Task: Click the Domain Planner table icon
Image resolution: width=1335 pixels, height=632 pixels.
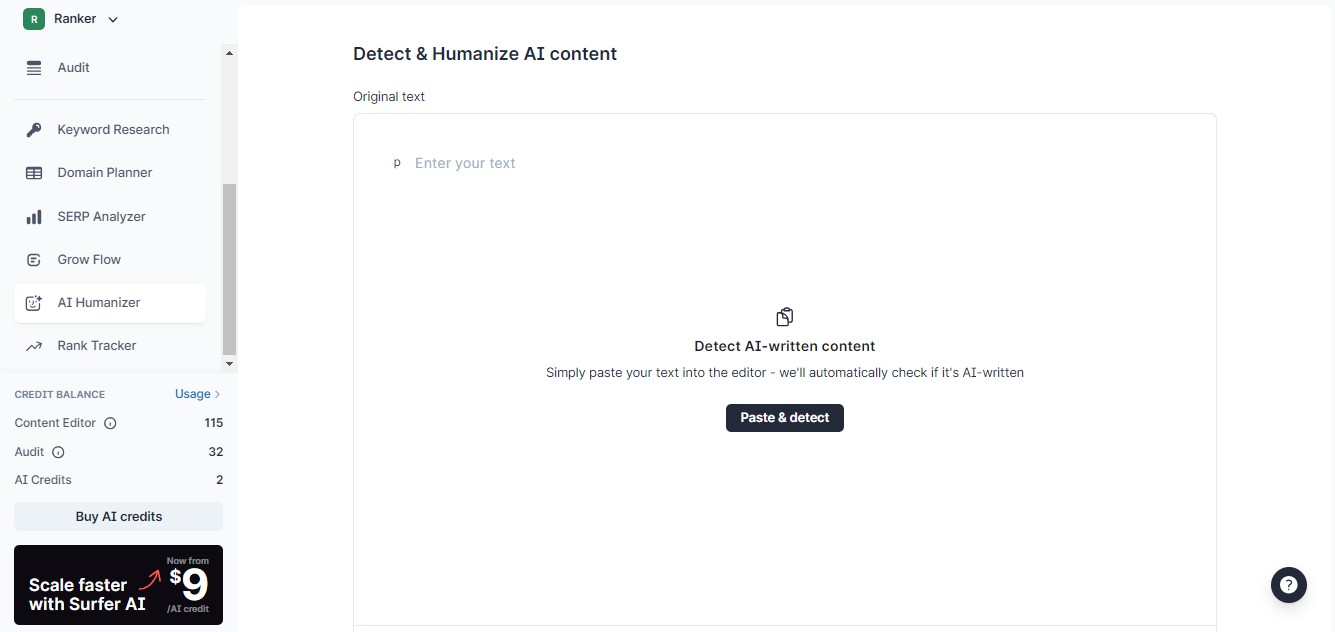Action: point(34,173)
